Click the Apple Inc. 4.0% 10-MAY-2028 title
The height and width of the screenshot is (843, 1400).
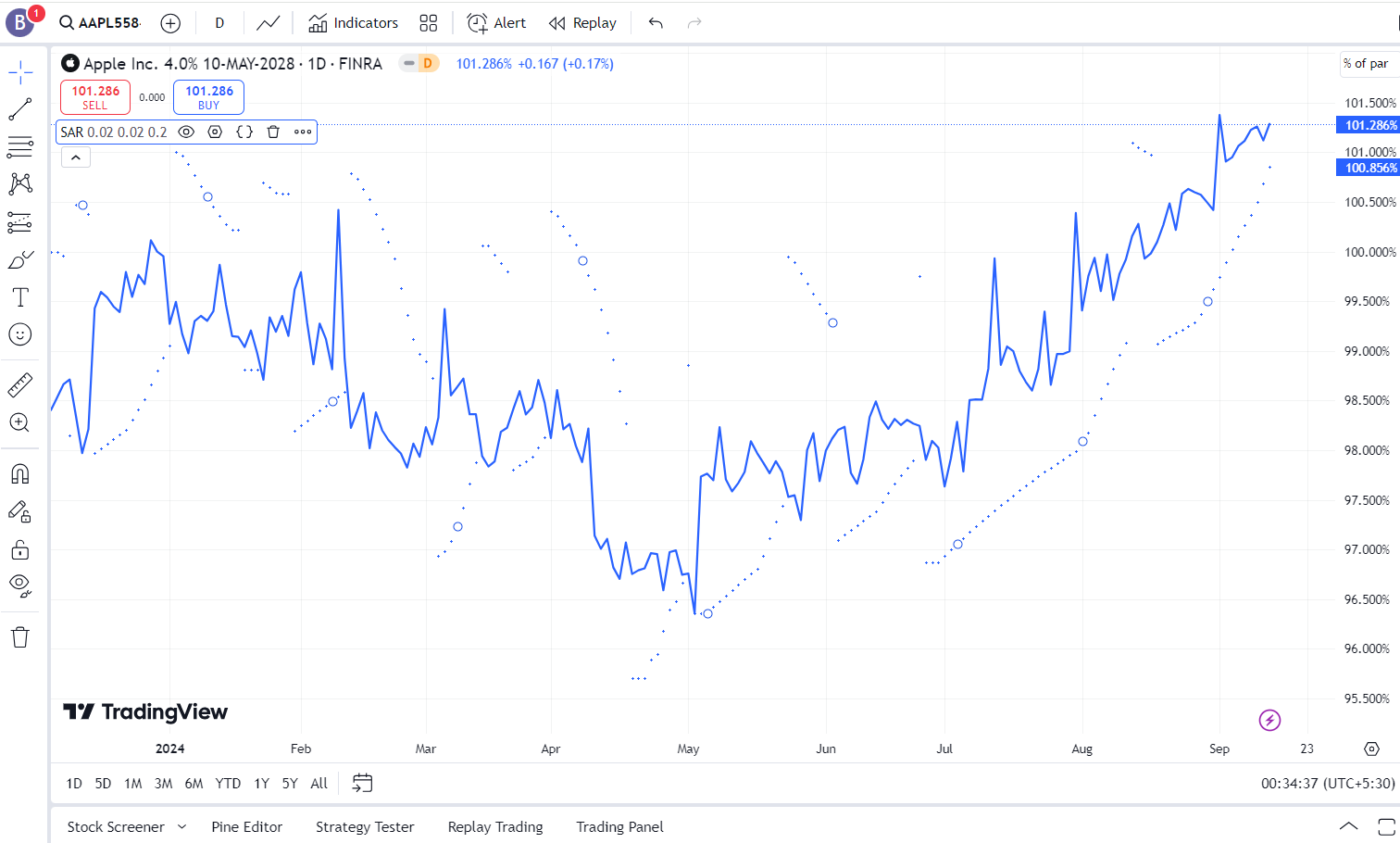coord(189,64)
